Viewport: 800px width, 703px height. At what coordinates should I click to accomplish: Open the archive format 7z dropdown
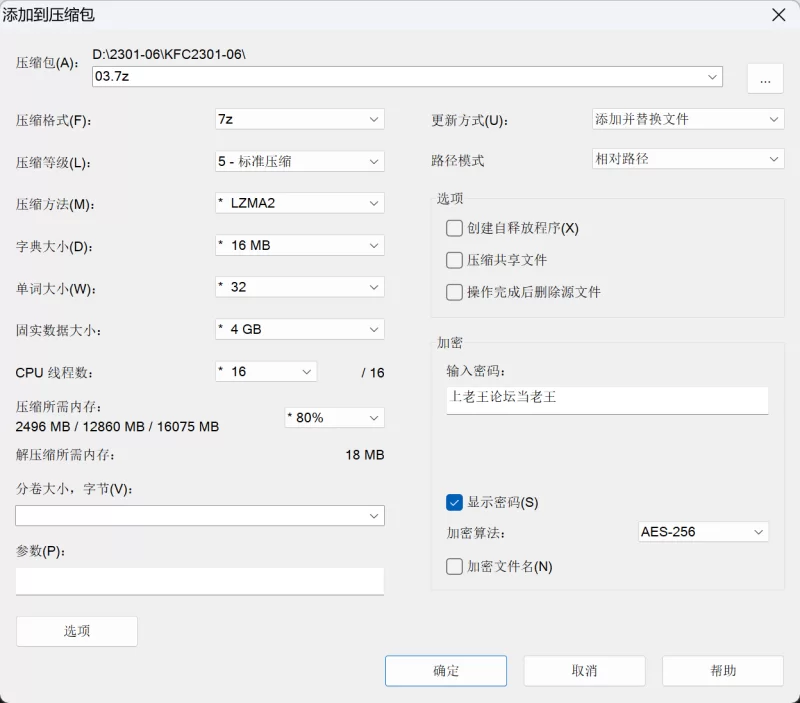[299, 119]
